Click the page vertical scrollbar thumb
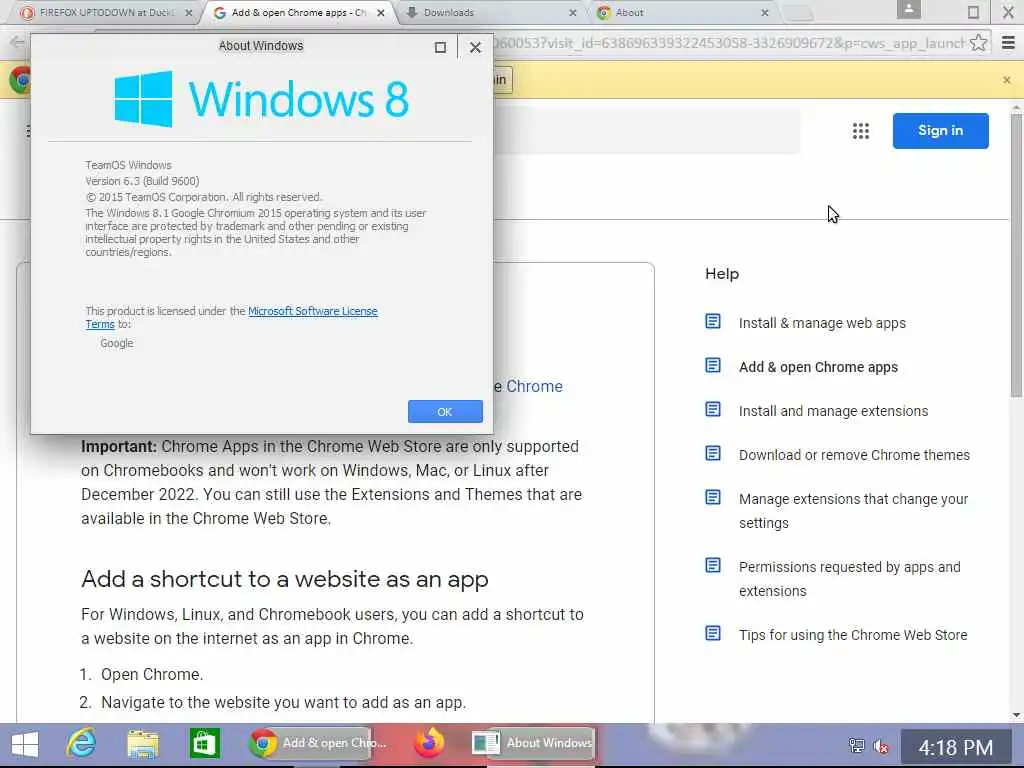The width and height of the screenshot is (1024, 768). [x=1016, y=255]
